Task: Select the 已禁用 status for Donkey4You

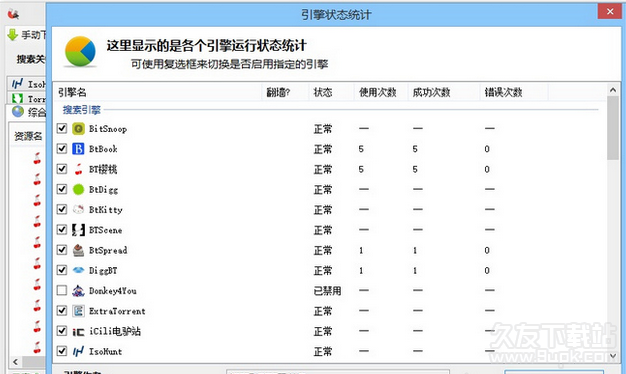Action: (327, 291)
